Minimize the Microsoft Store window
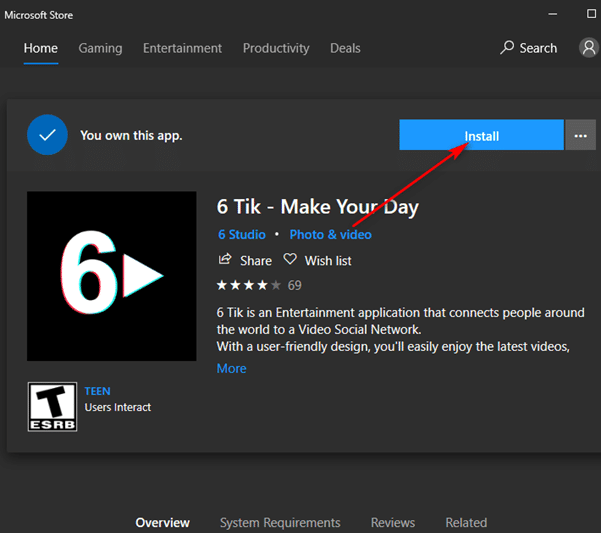Image resolution: width=601 pixels, height=533 pixels. pos(552,14)
